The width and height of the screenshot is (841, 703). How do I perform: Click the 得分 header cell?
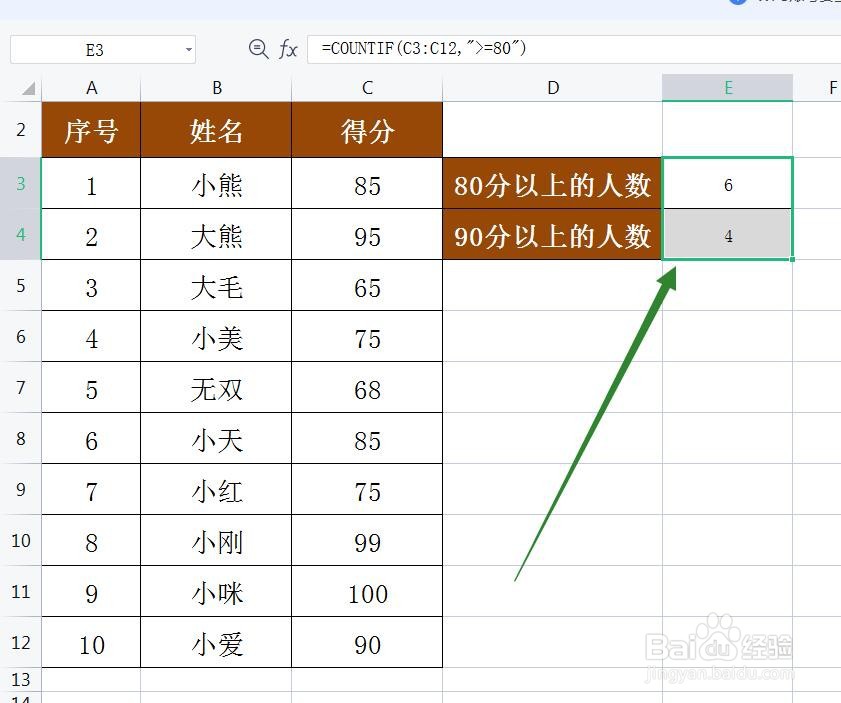[366, 130]
